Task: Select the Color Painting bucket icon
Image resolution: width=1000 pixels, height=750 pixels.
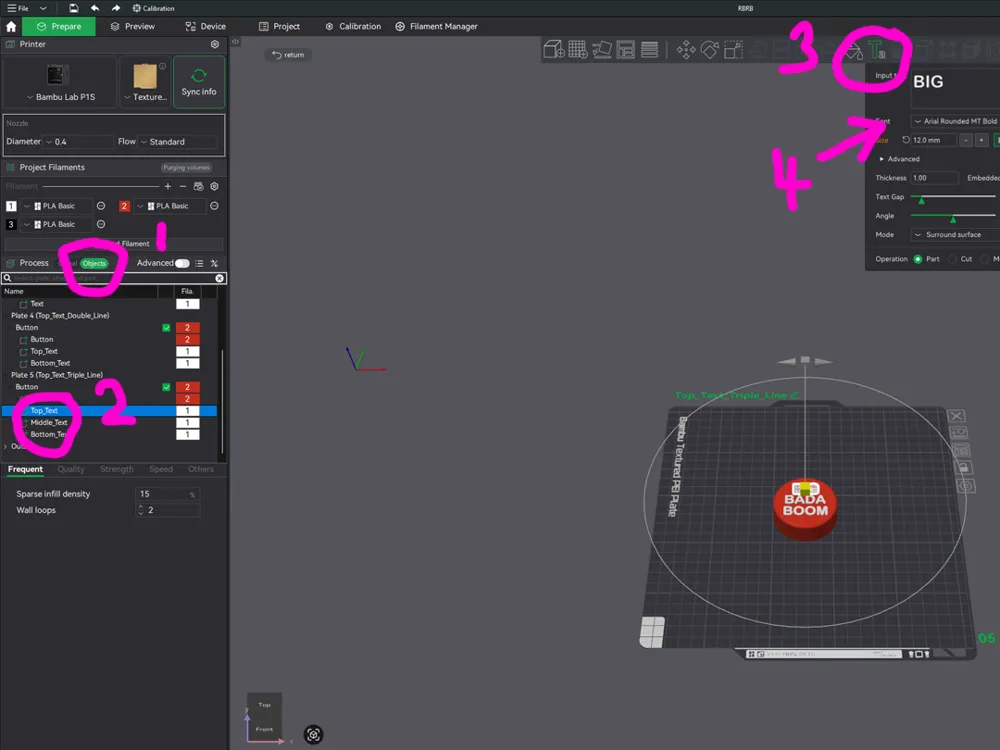Action: point(853,50)
